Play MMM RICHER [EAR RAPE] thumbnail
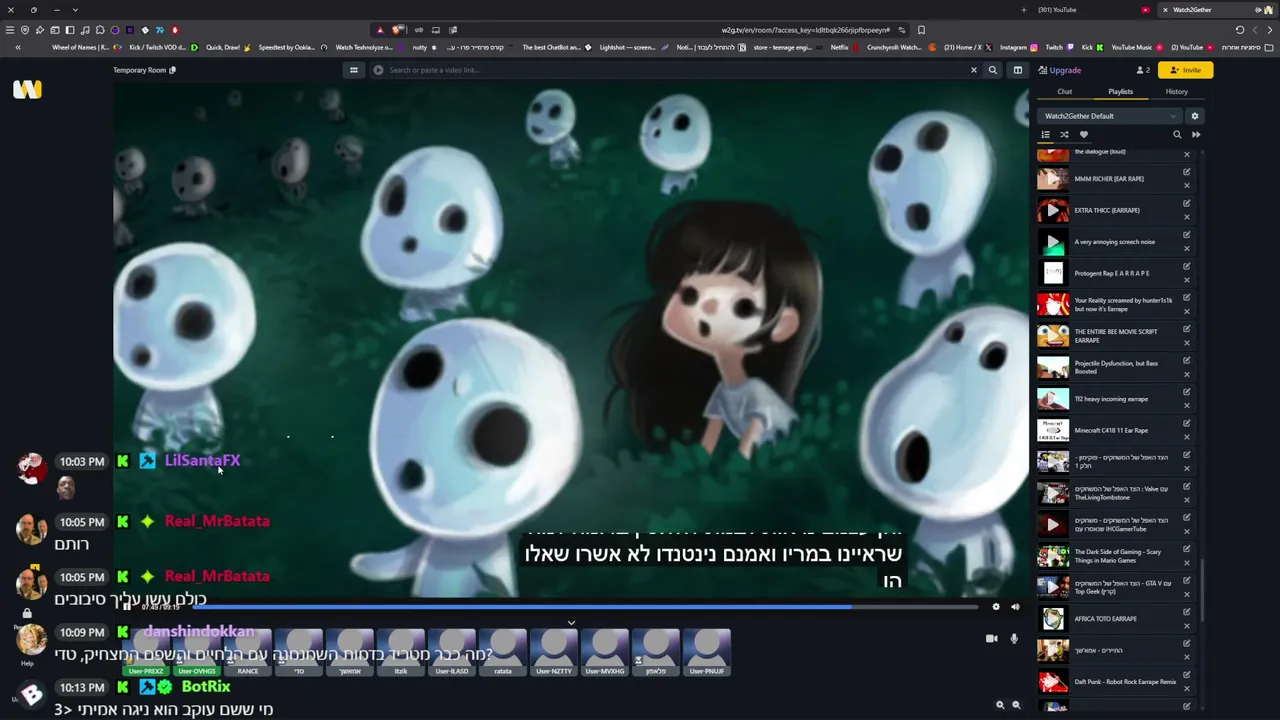Image resolution: width=1280 pixels, height=720 pixels. click(x=1053, y=179)
